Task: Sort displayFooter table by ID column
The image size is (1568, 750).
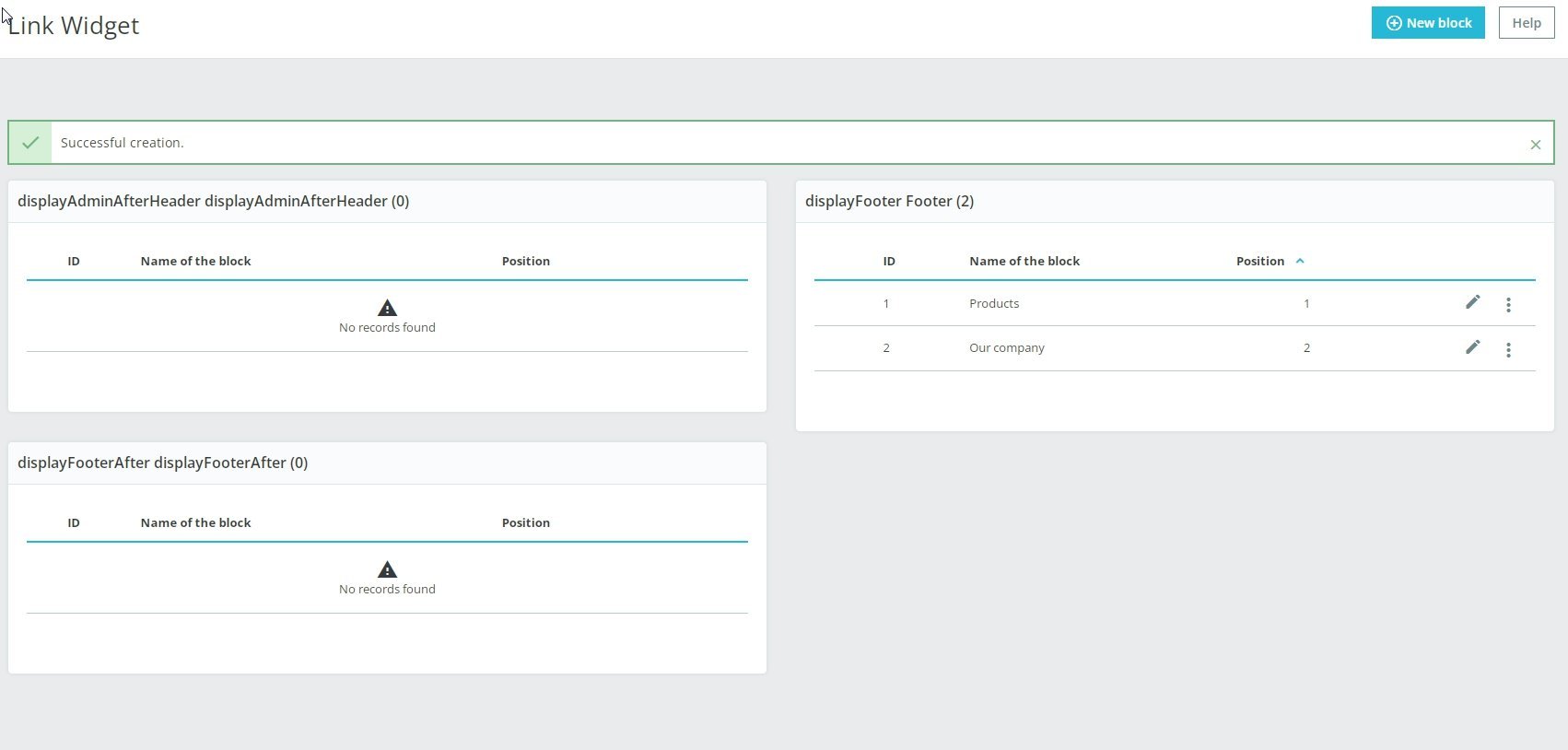Action: 889,261
